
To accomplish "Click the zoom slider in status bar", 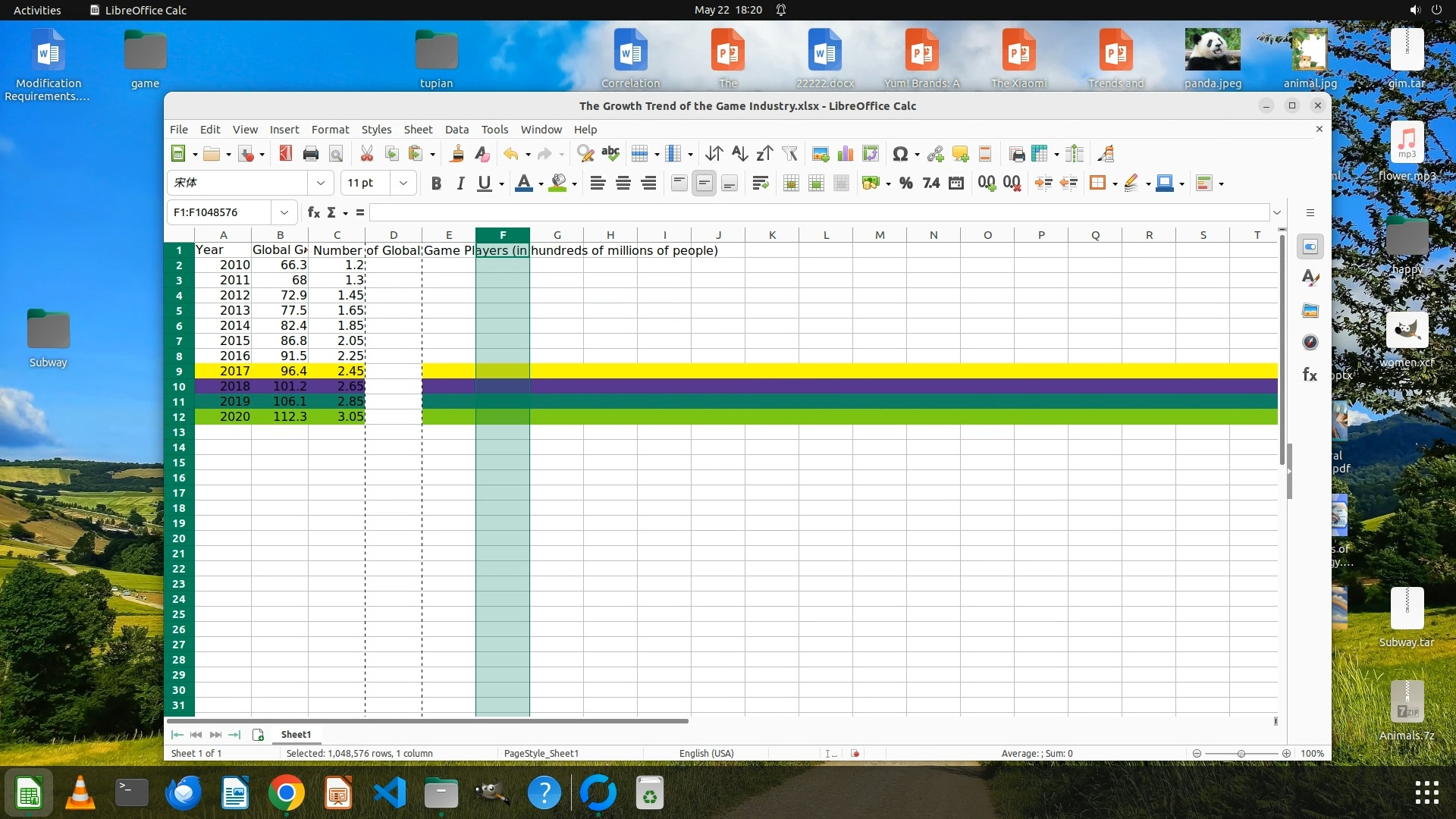I will pos(1241,754).
